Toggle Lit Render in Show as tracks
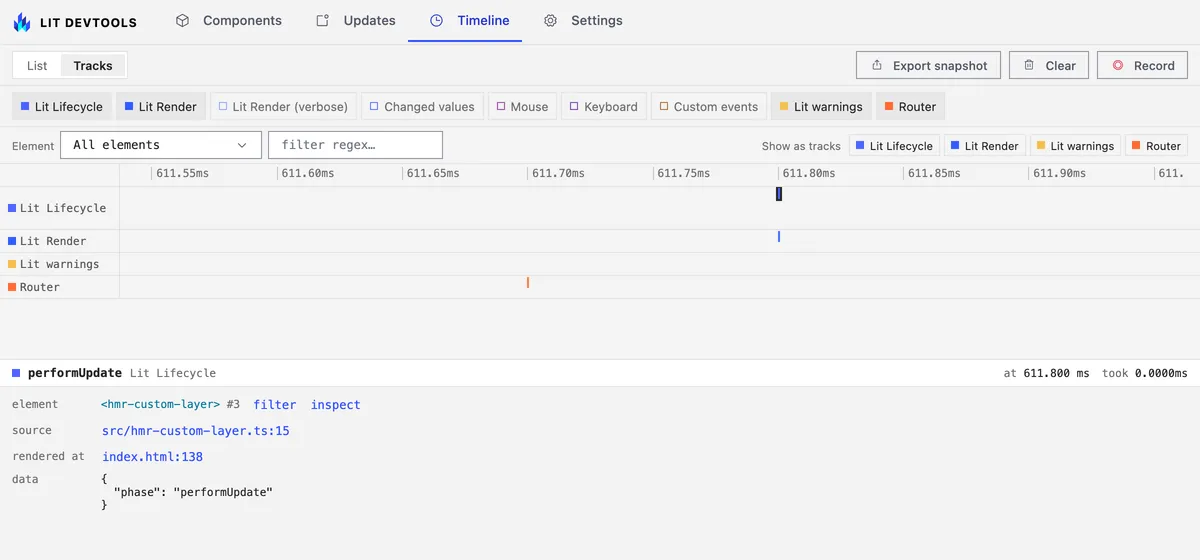Image resolution: width=1200 pixels, height=560 pixels. 985,146
